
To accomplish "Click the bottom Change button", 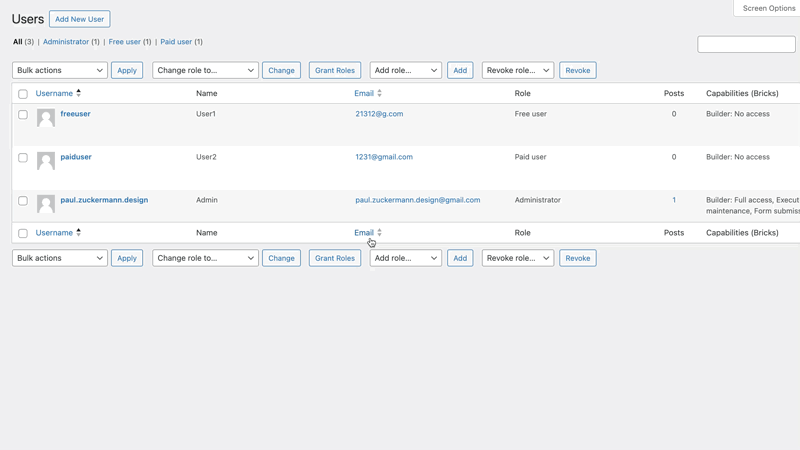I will pyautogui.click(x=281, y=258).
